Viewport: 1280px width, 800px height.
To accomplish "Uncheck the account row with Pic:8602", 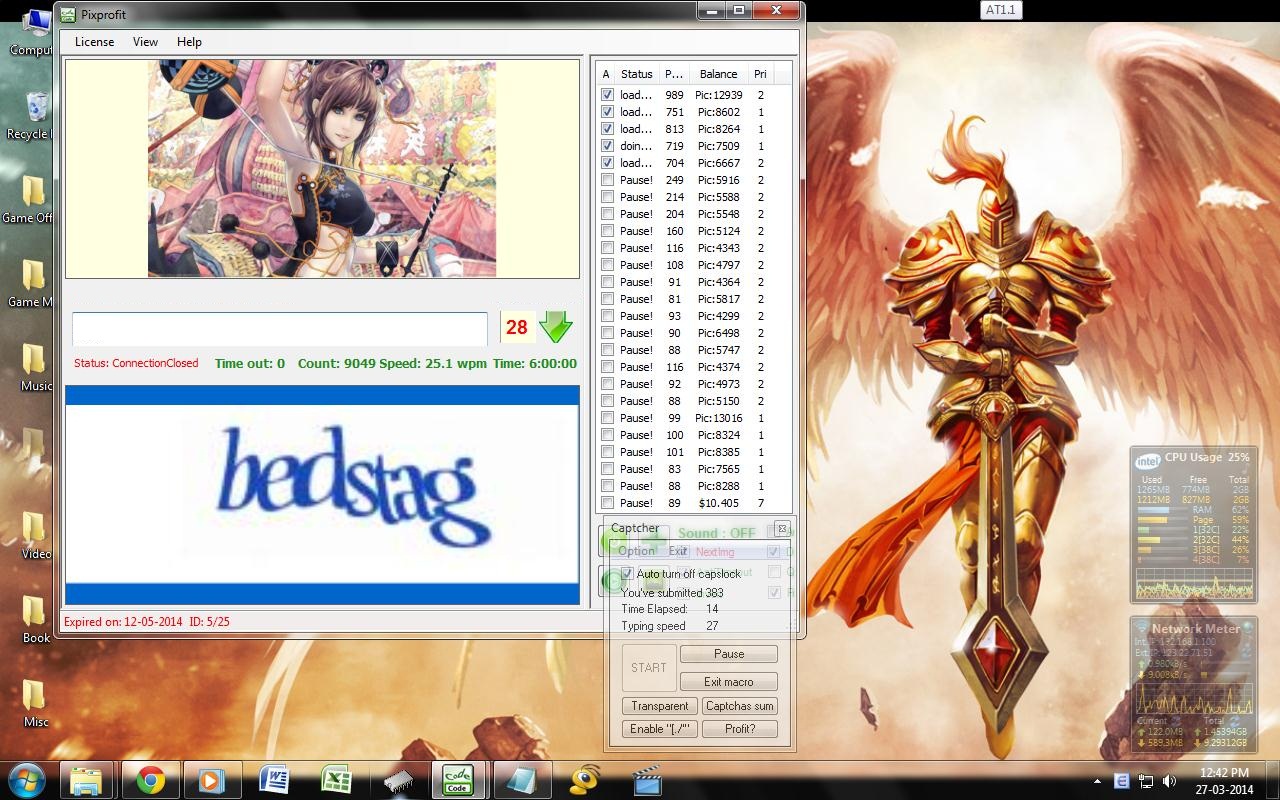I will pyautogui.click(x=607, y=112).
